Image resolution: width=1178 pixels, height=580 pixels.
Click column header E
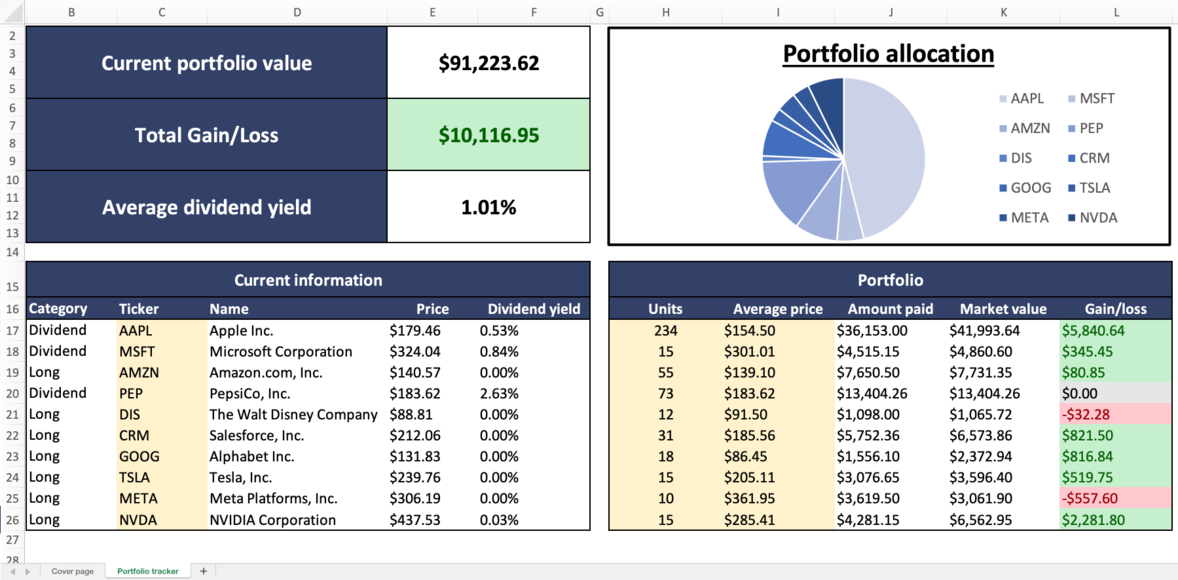432,13
